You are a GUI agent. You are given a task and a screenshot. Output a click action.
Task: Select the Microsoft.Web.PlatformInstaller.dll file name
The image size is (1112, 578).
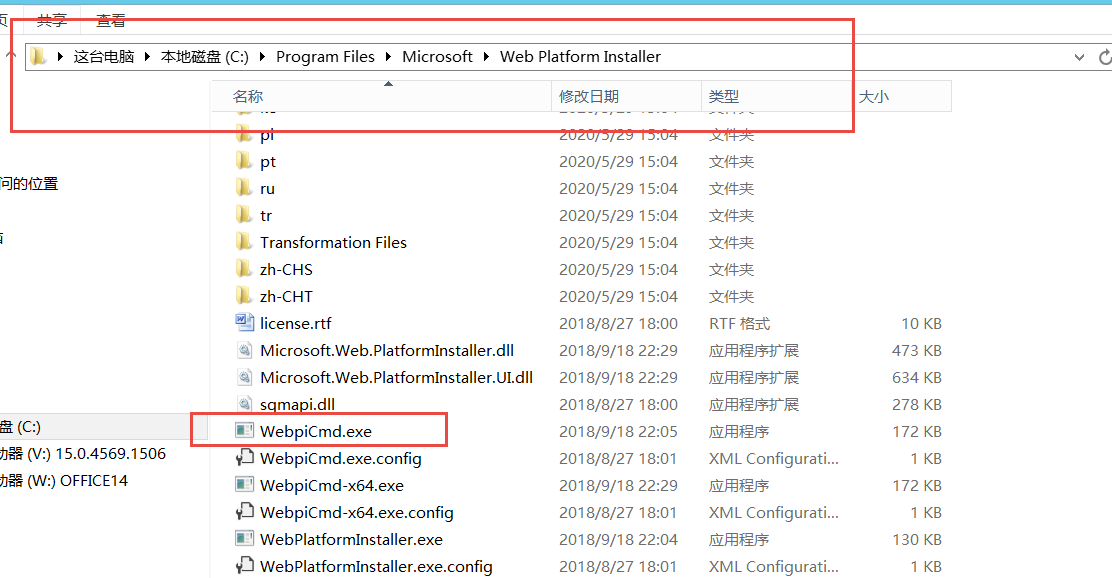[x=387, y=350]
